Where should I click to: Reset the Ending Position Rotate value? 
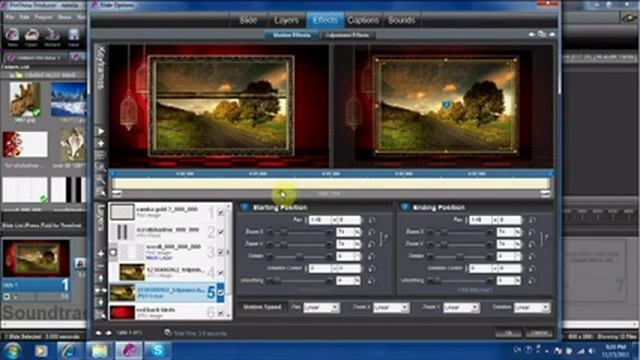pos(532,256)
